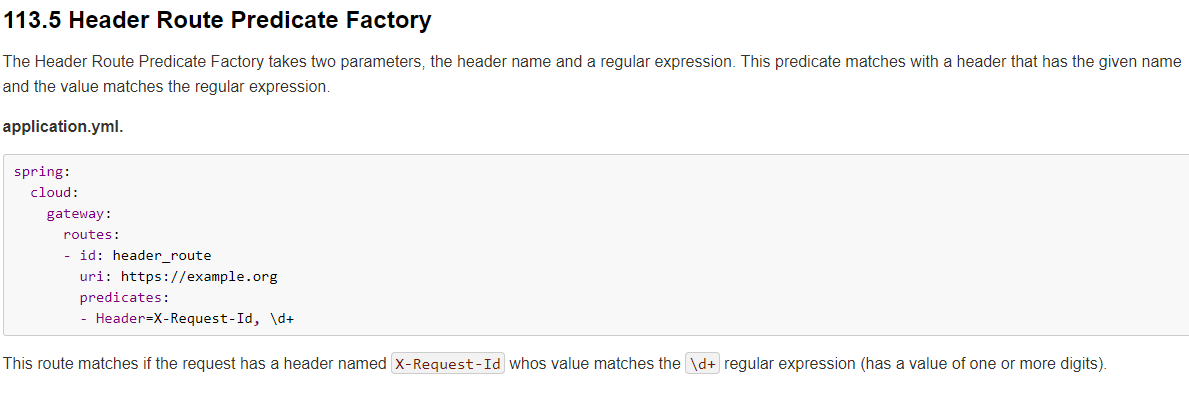The height and width of the screenshot is (393, 1189).
Task: Click the 113.5 Header Route Predicate Factory heading
Action: tap(217, 20)
